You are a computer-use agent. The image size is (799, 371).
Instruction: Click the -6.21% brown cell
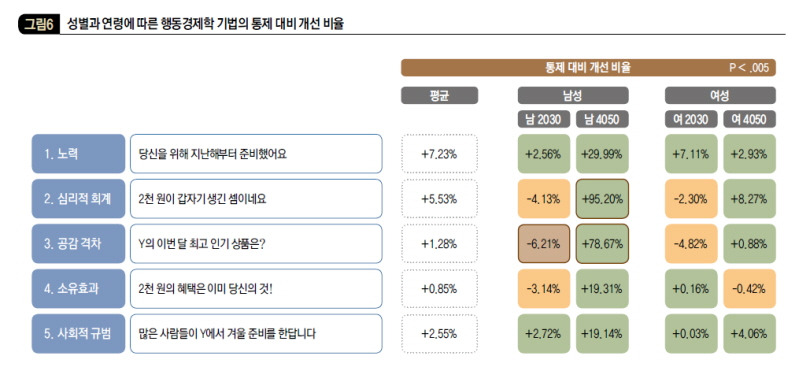[x=544, y=244]
